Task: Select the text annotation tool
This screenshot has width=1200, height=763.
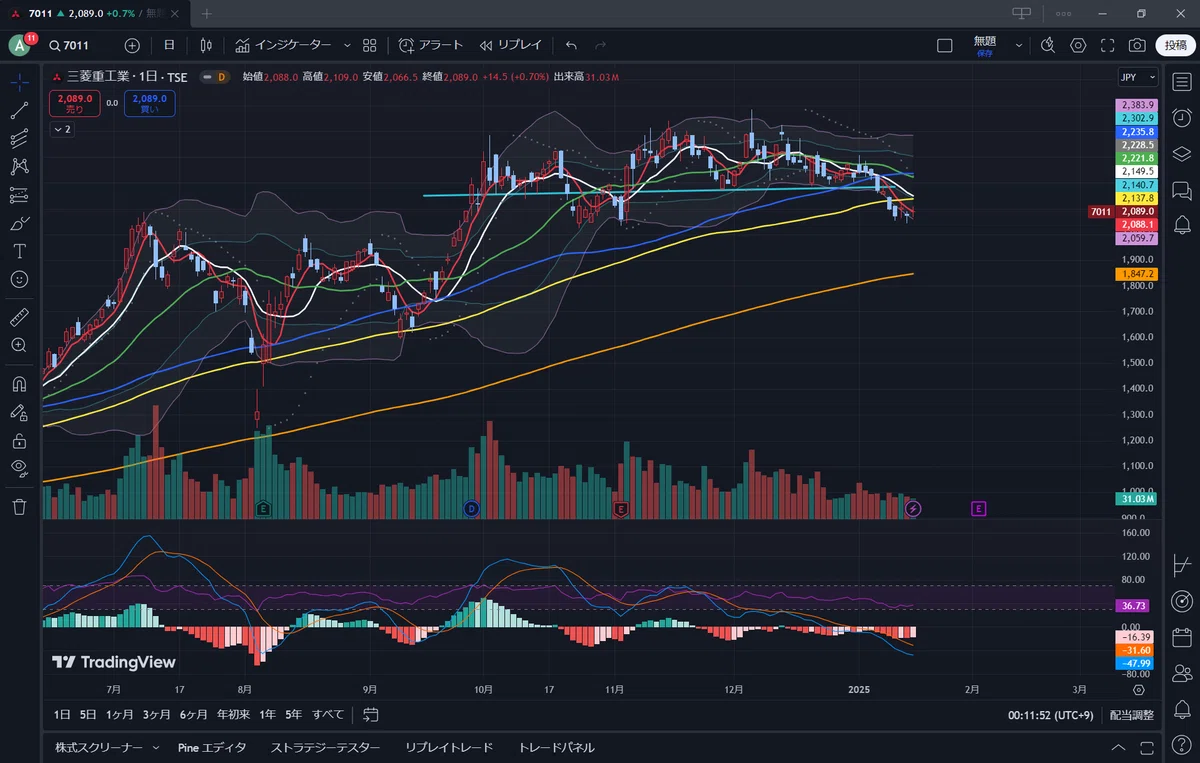Action: 19,251
